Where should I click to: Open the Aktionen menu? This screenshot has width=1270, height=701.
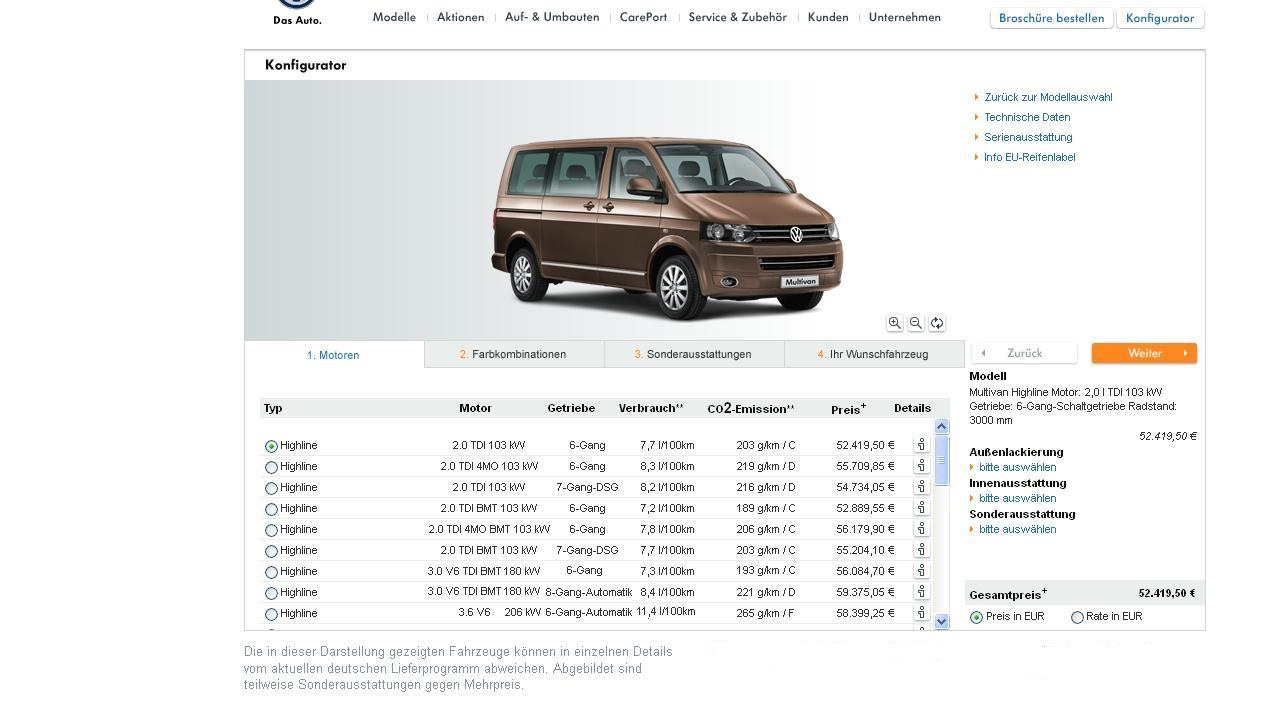[460, 17]
